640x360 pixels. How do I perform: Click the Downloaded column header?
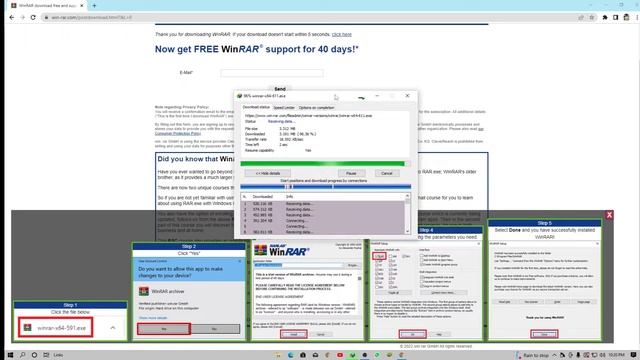(262, 197)
